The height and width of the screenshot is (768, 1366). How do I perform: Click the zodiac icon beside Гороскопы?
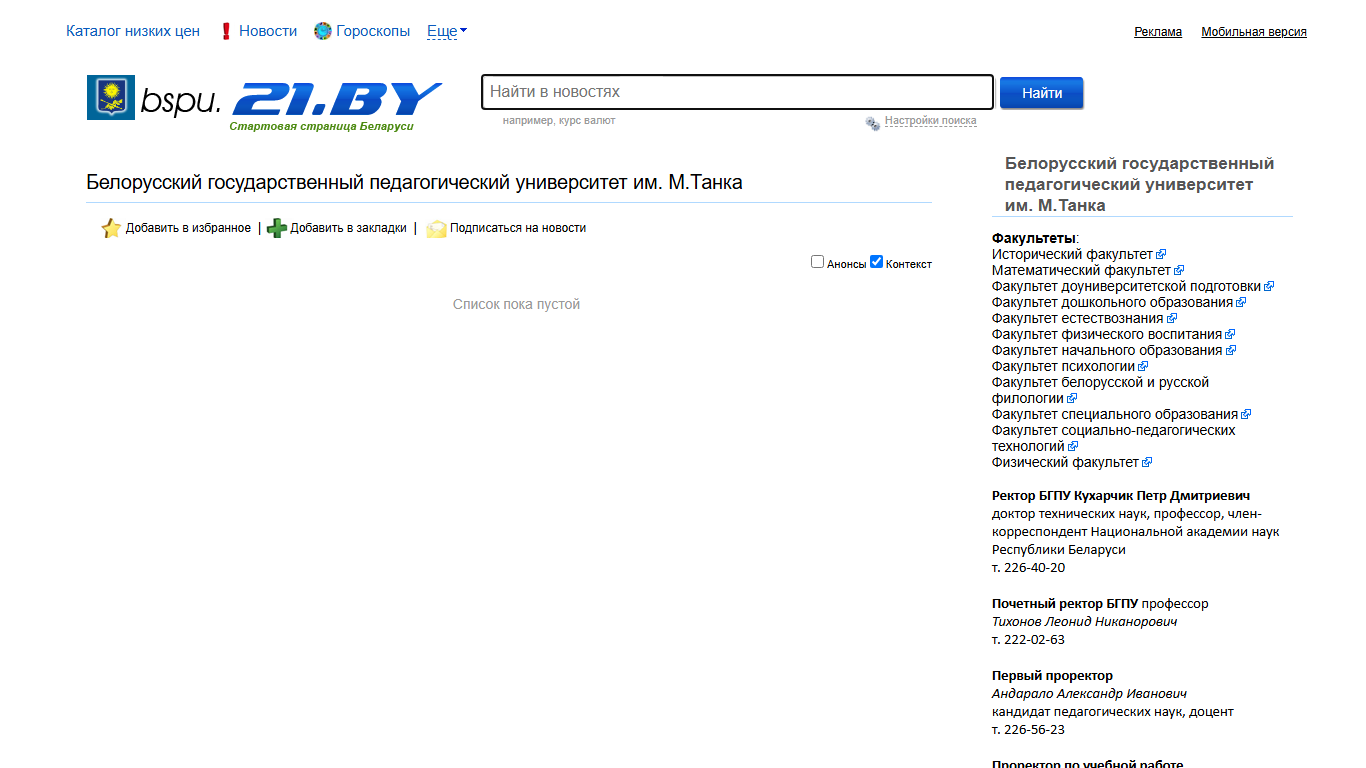click(x=322, y=31)
